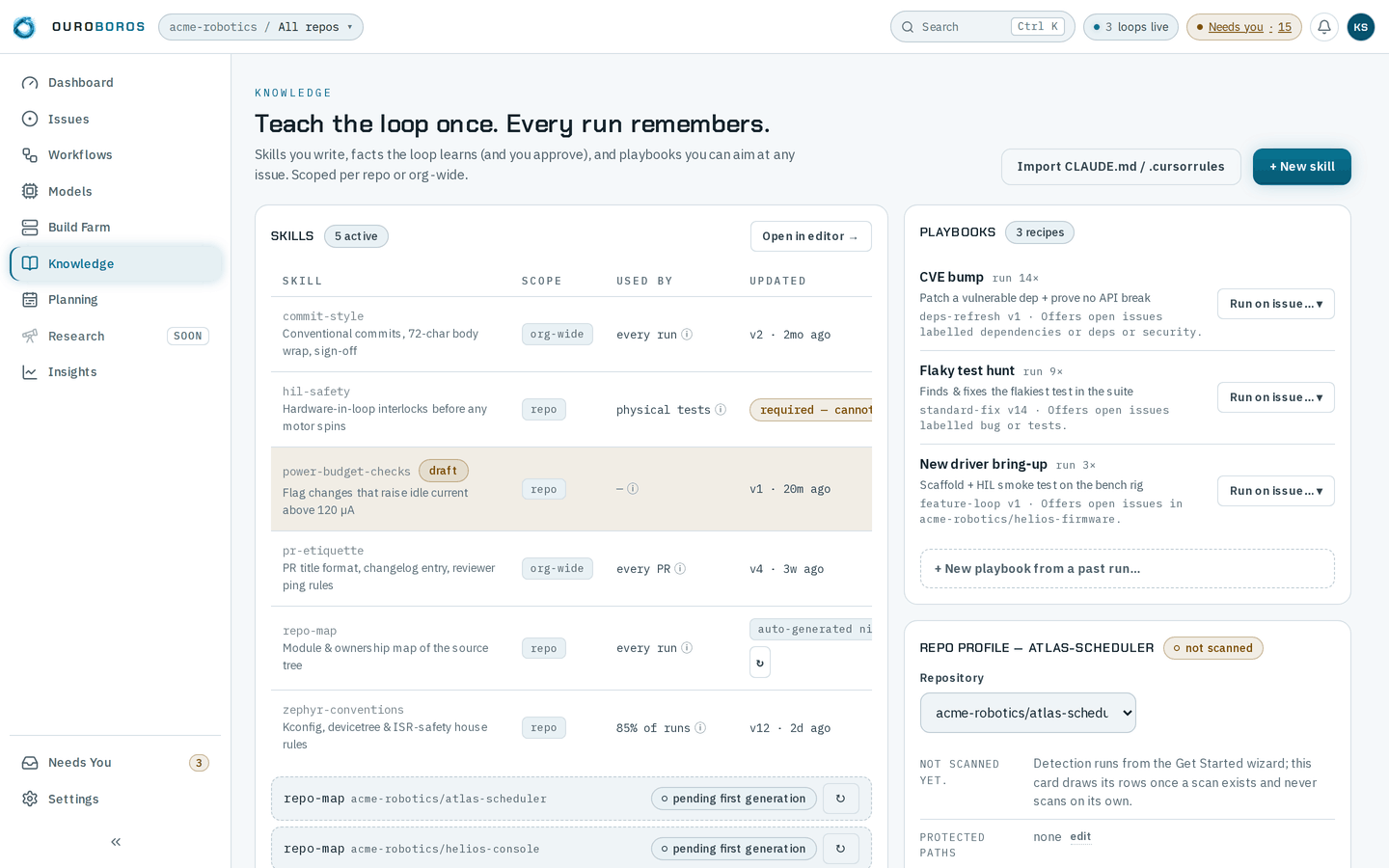Regenerate repo-map for helios-console
The height and width of the screenshot is (868, 1389).
point(841,849)
